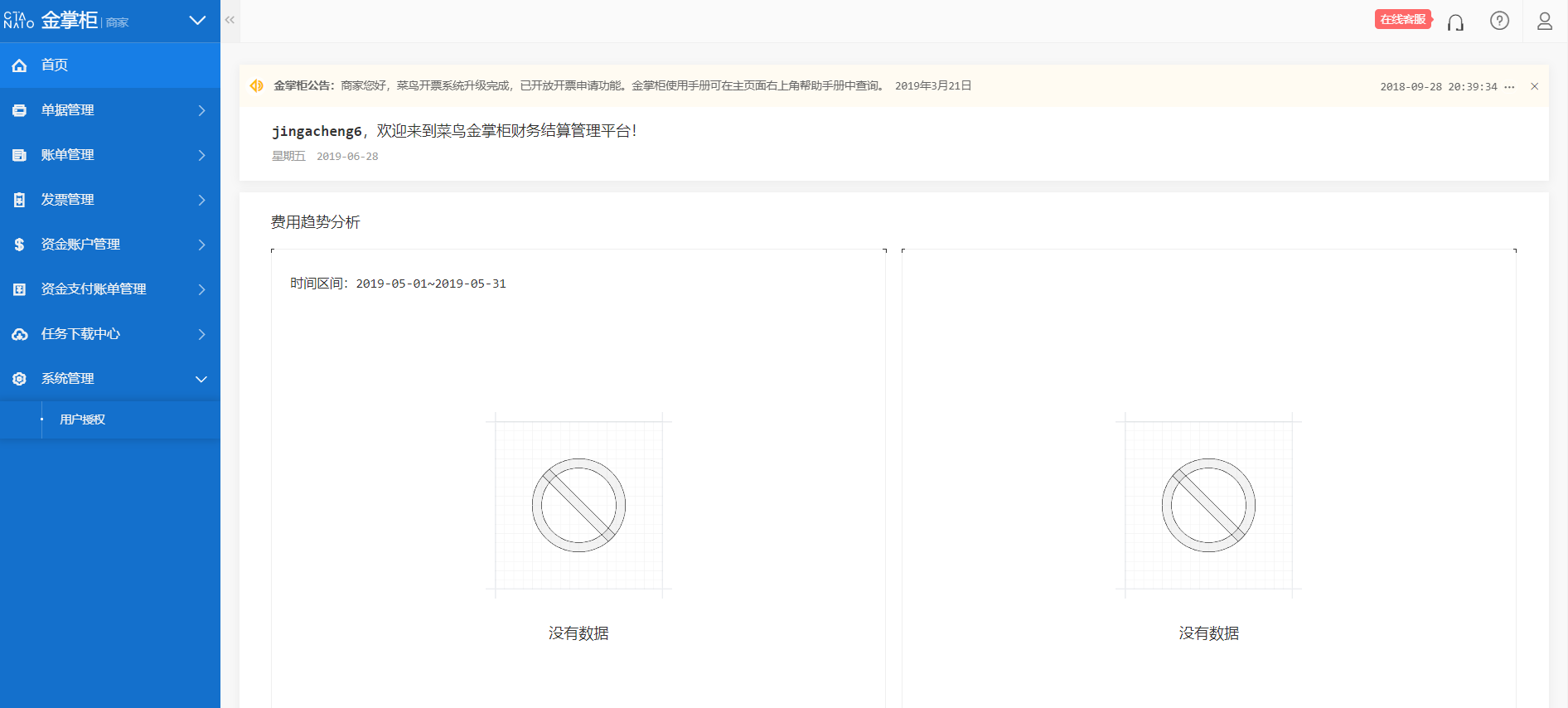
Task: Click the 发票管理 invoice icon
Action: coord(20,200)
